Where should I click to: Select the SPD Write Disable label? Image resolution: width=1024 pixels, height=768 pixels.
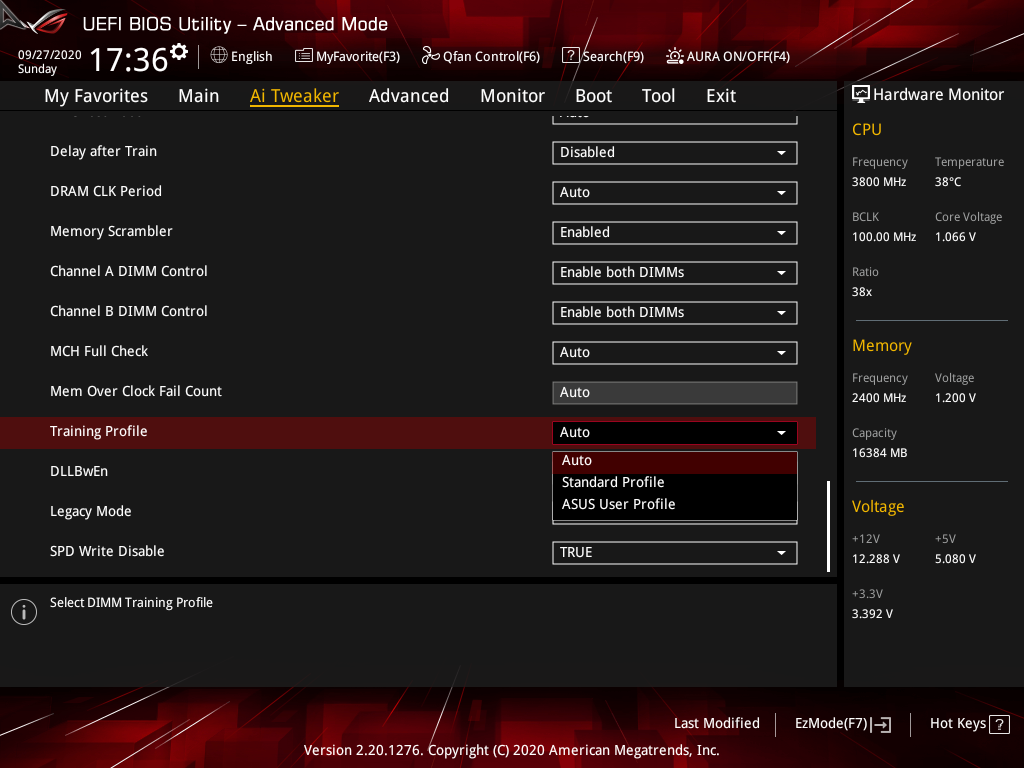pyautogui.click(x=107, y=551)
